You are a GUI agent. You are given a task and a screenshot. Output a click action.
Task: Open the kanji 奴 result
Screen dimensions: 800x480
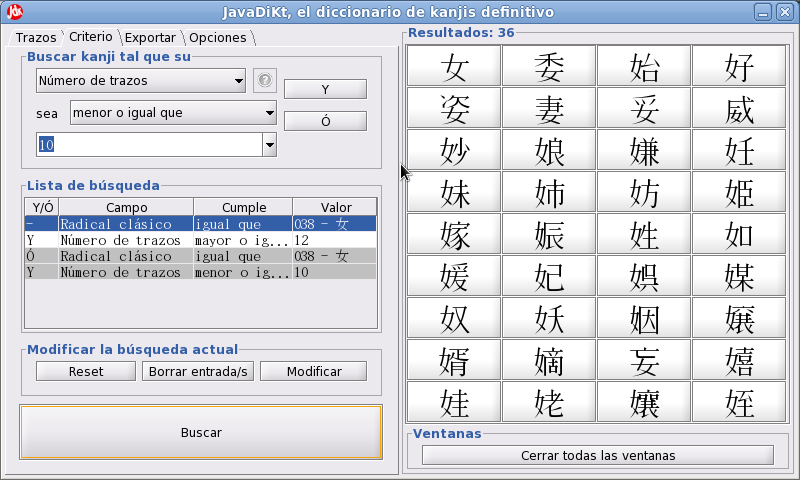(454, 318)
